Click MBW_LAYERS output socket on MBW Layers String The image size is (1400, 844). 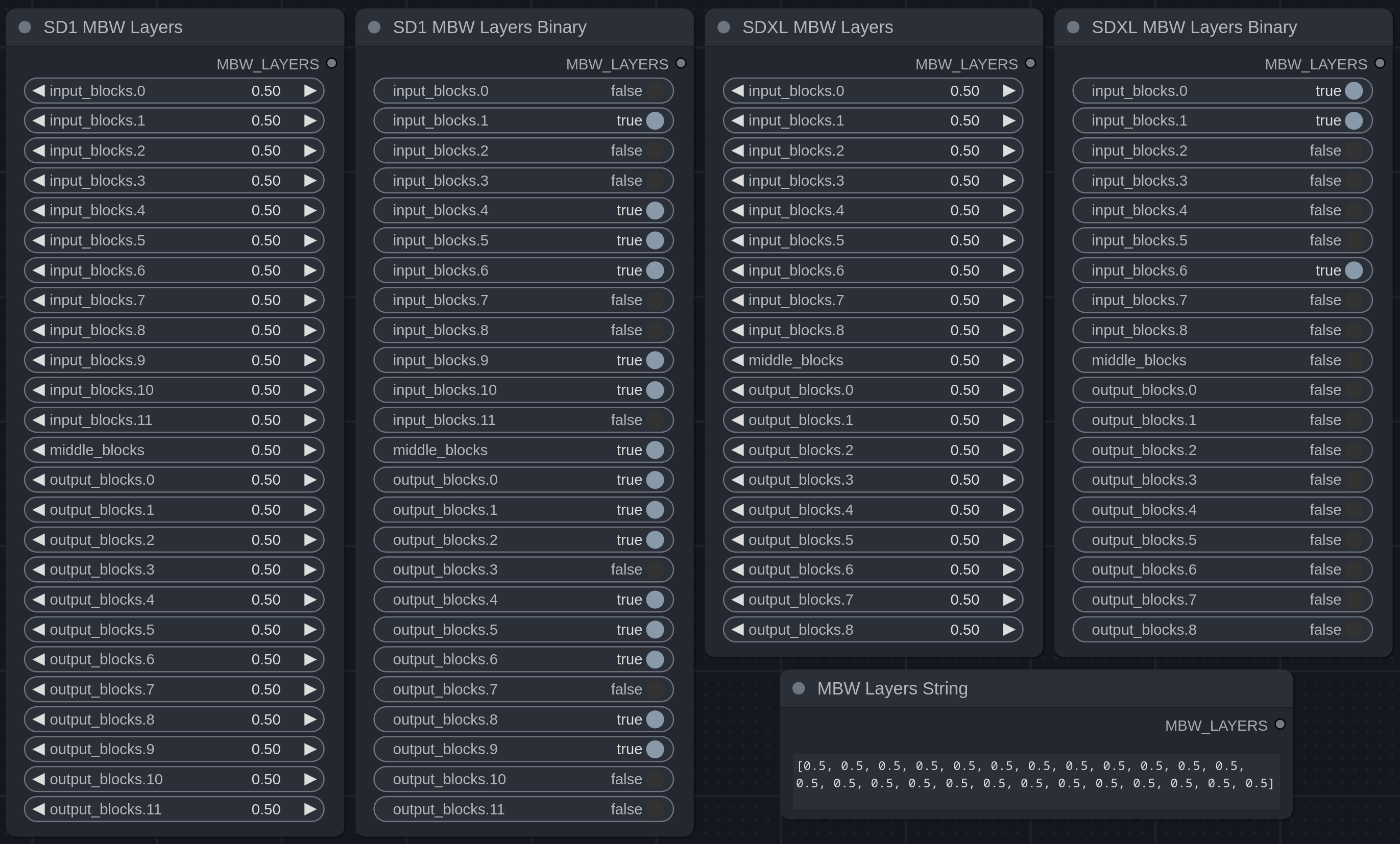(x=1280, y=724)
